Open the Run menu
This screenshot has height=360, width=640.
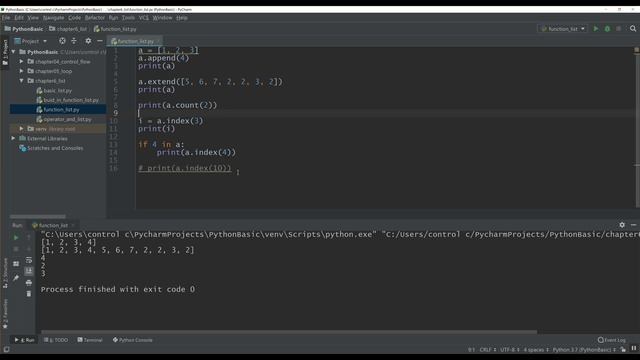click(113, 18)
